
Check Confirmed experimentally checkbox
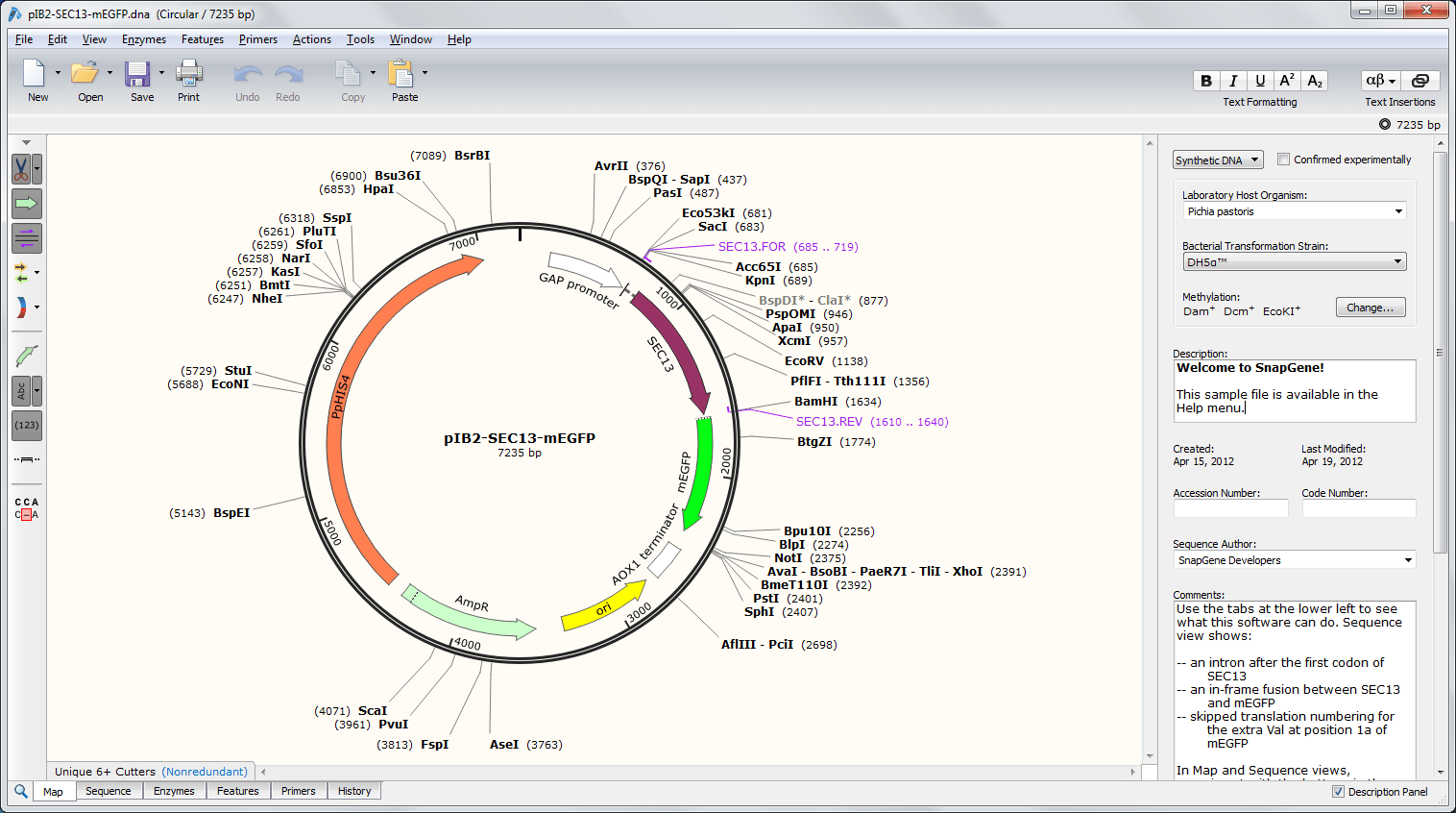pyautogui.click(x=1283, y=160)
